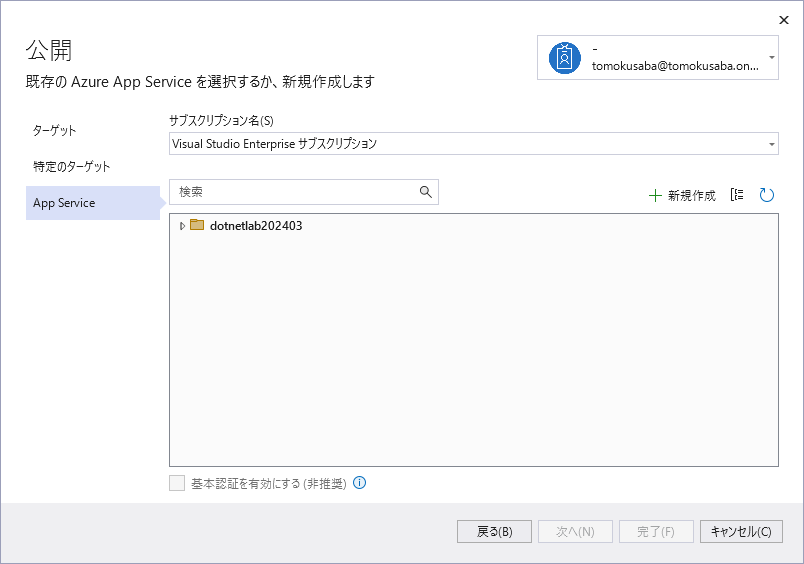Screen dimensions: 804x564
Task: Click the dotnetlab202403 folder icon
Action: [197, 225]
